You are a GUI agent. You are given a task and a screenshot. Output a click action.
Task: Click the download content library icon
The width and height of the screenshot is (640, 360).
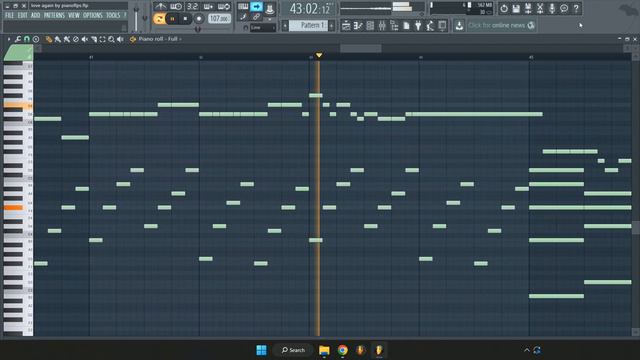pos(459,26)
